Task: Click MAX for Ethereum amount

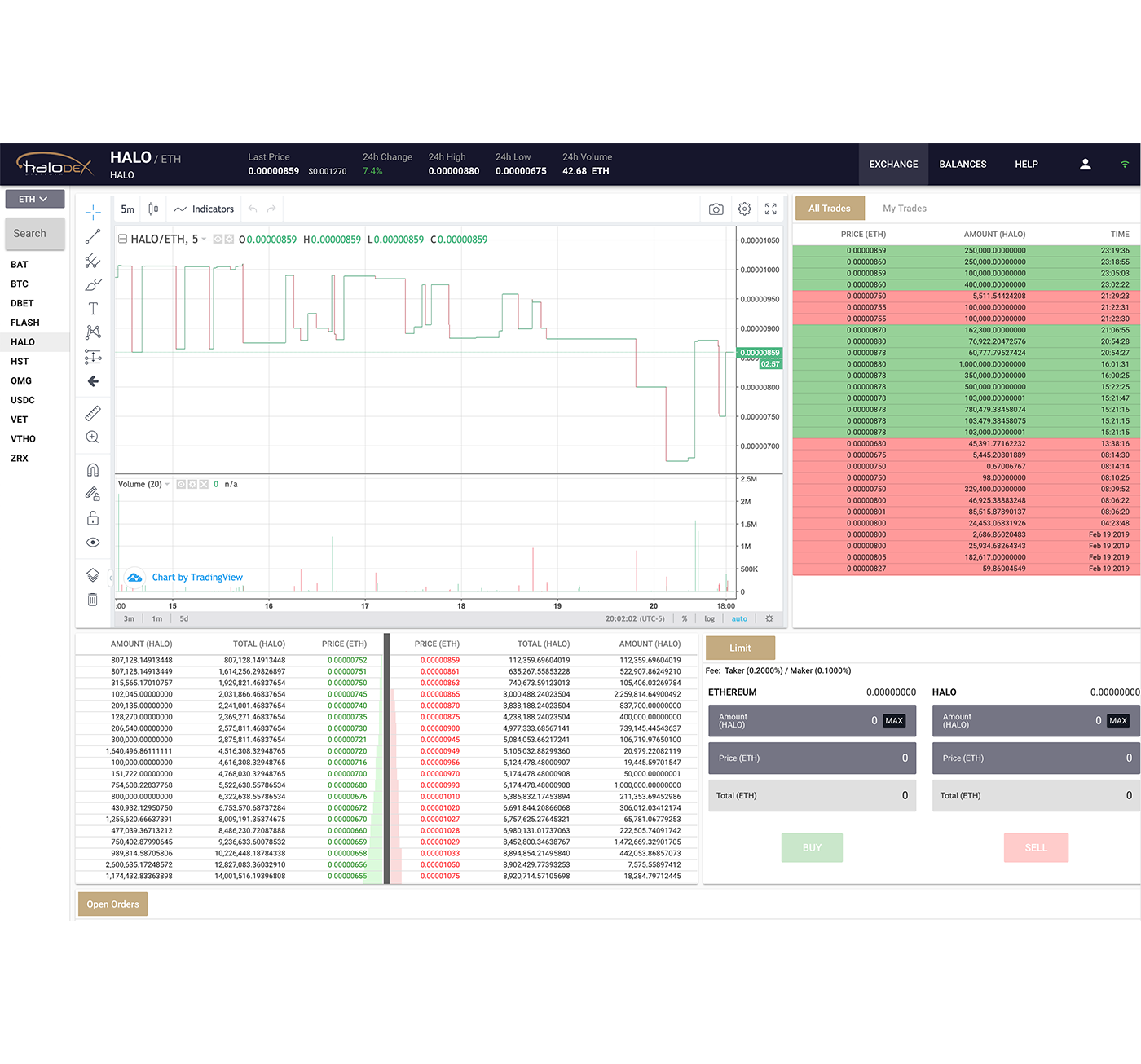Action: (x=894, y=721)
